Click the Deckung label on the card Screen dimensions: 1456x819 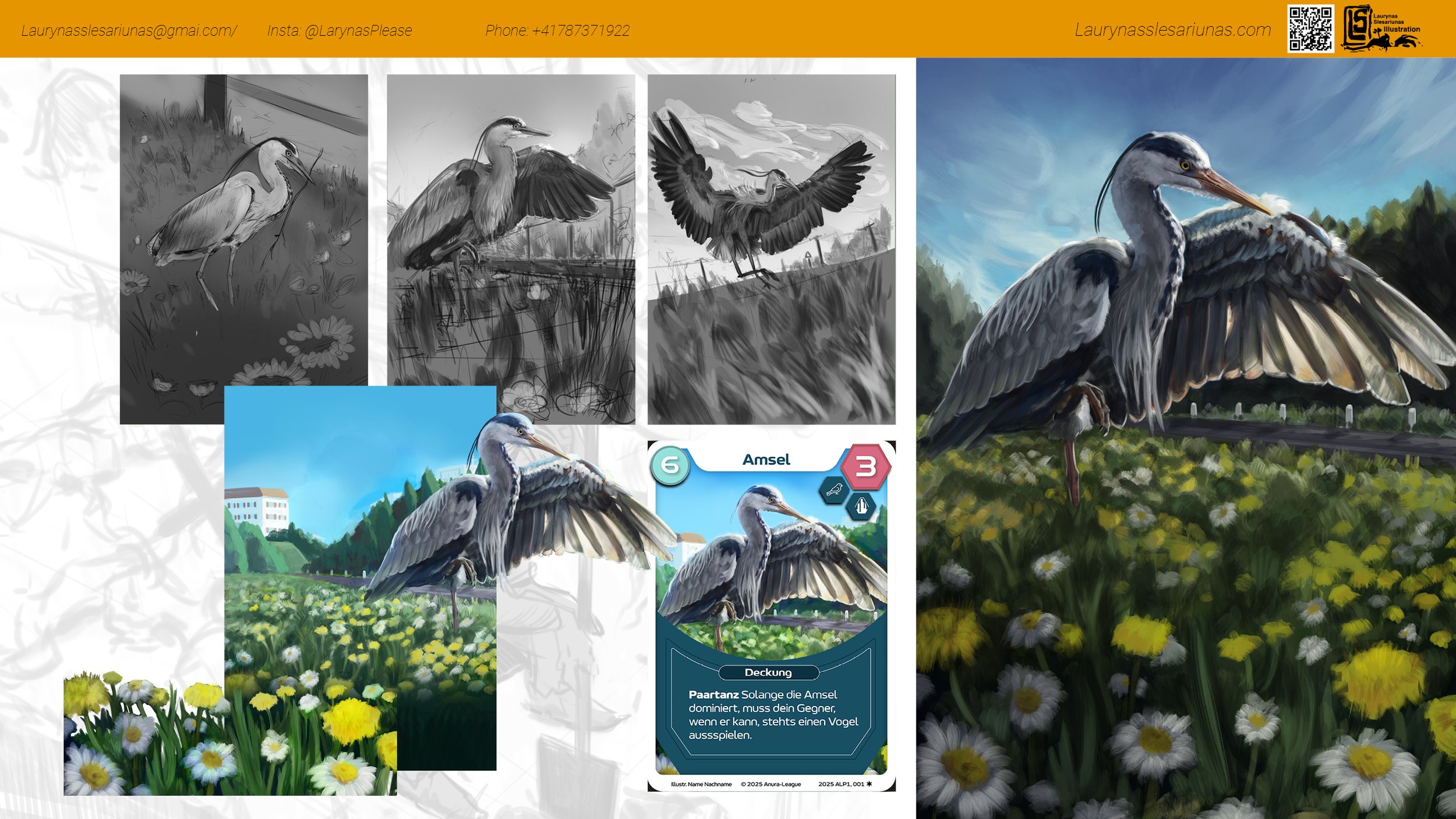768,672
